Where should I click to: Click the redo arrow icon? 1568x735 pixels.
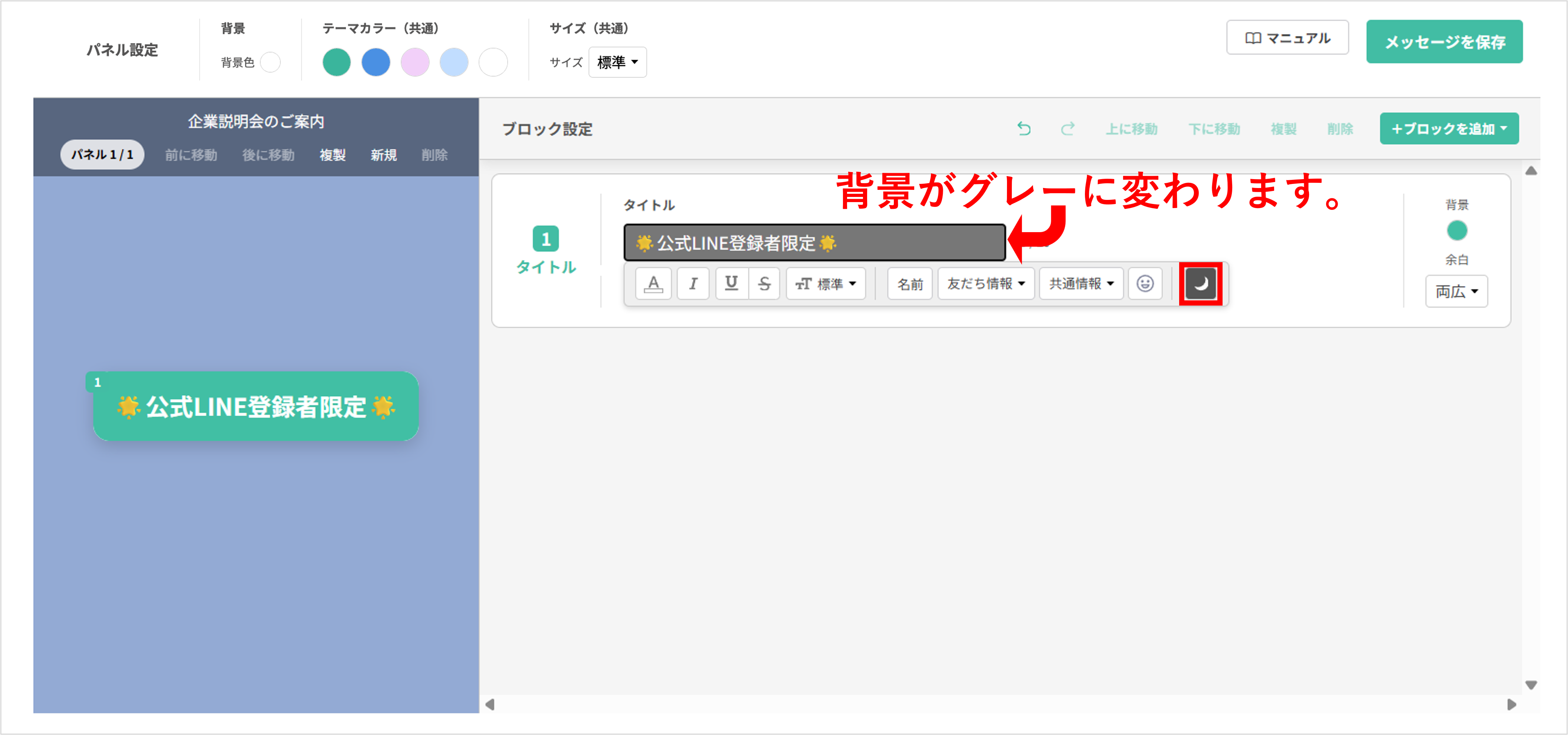(x=1067, y=129)
